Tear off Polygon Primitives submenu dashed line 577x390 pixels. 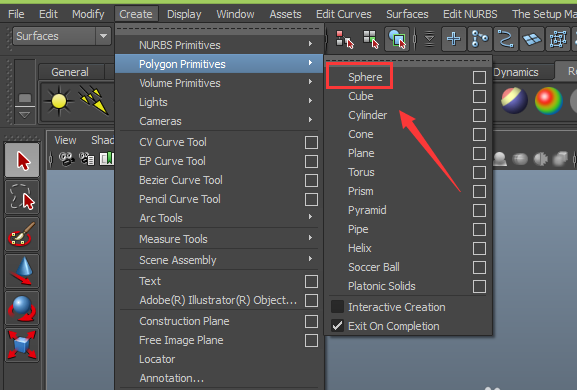pos(408,61)
